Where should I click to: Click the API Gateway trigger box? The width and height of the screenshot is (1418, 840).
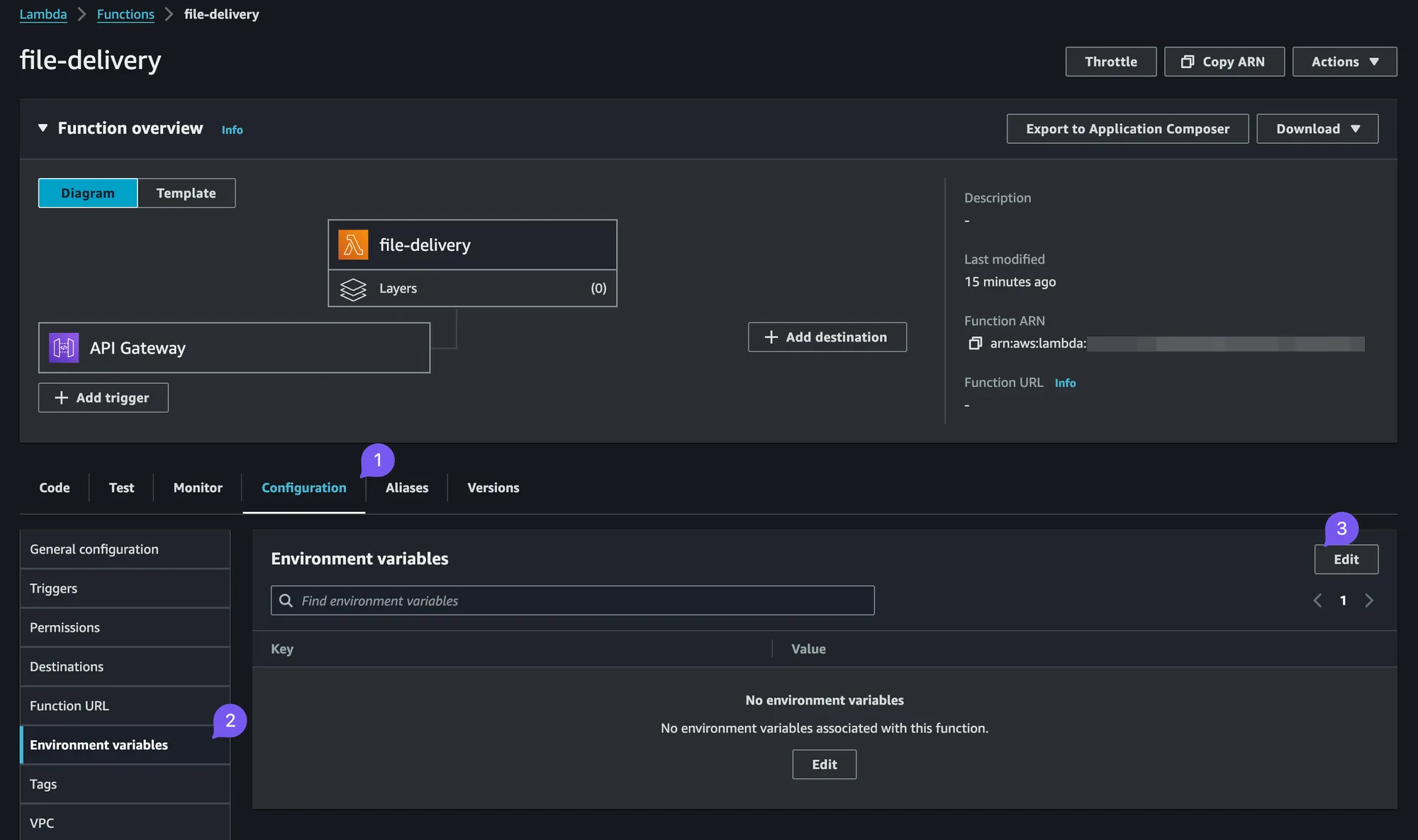(x=234, y=348)
